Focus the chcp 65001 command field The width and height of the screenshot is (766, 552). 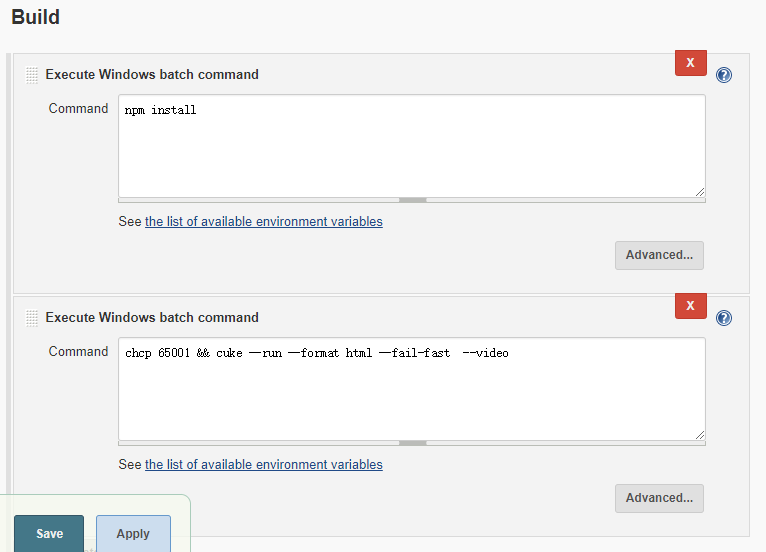click(411, 388)
